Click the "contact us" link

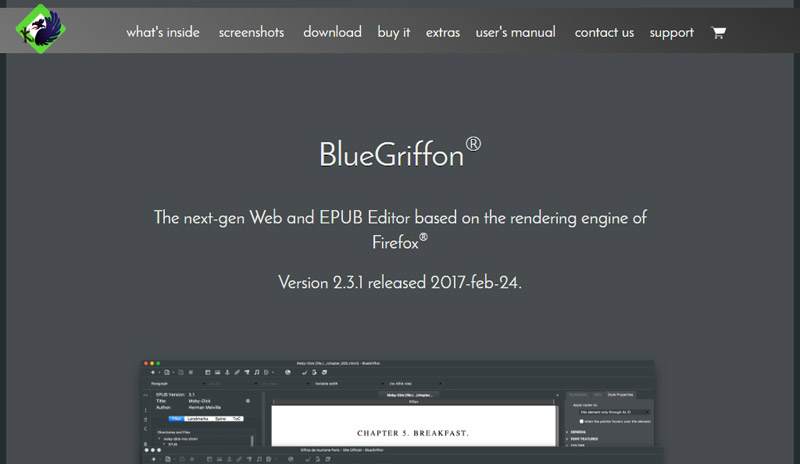(605, 32)
